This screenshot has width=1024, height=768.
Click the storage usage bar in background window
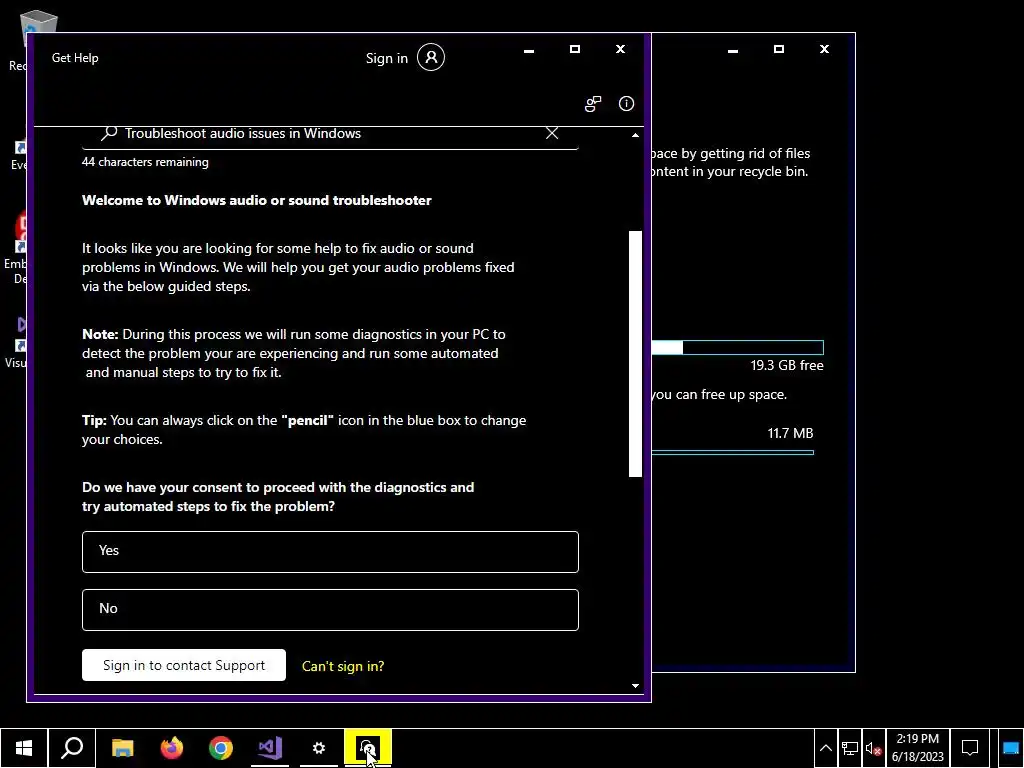(737, 347)
